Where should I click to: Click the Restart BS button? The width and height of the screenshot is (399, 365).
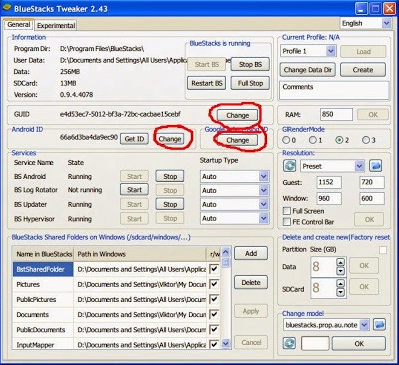[x=207, y=83]
